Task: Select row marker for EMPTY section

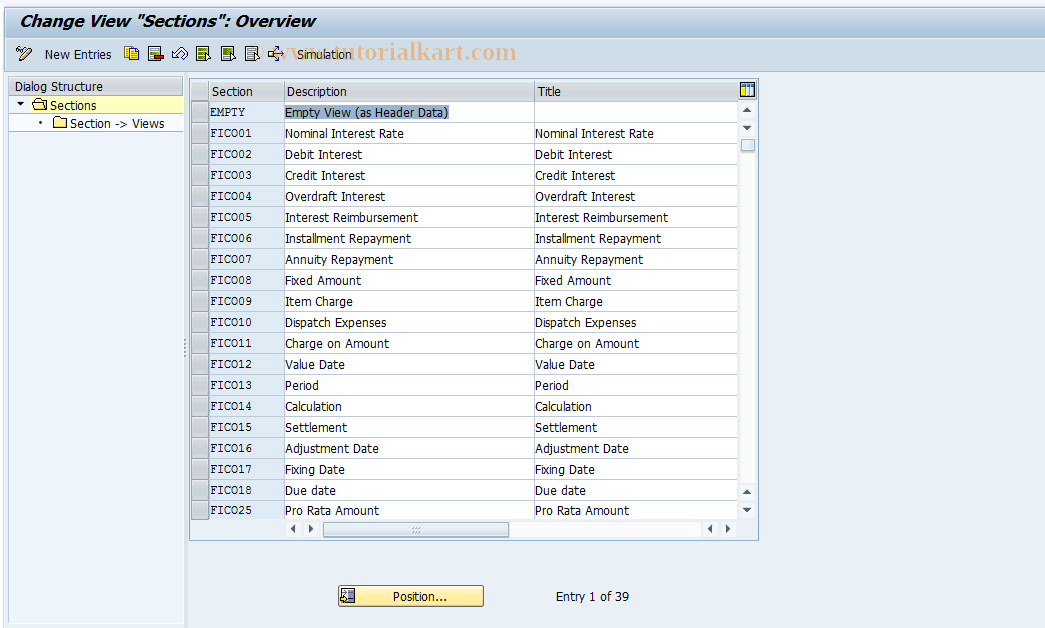Action: coord(199,112)
